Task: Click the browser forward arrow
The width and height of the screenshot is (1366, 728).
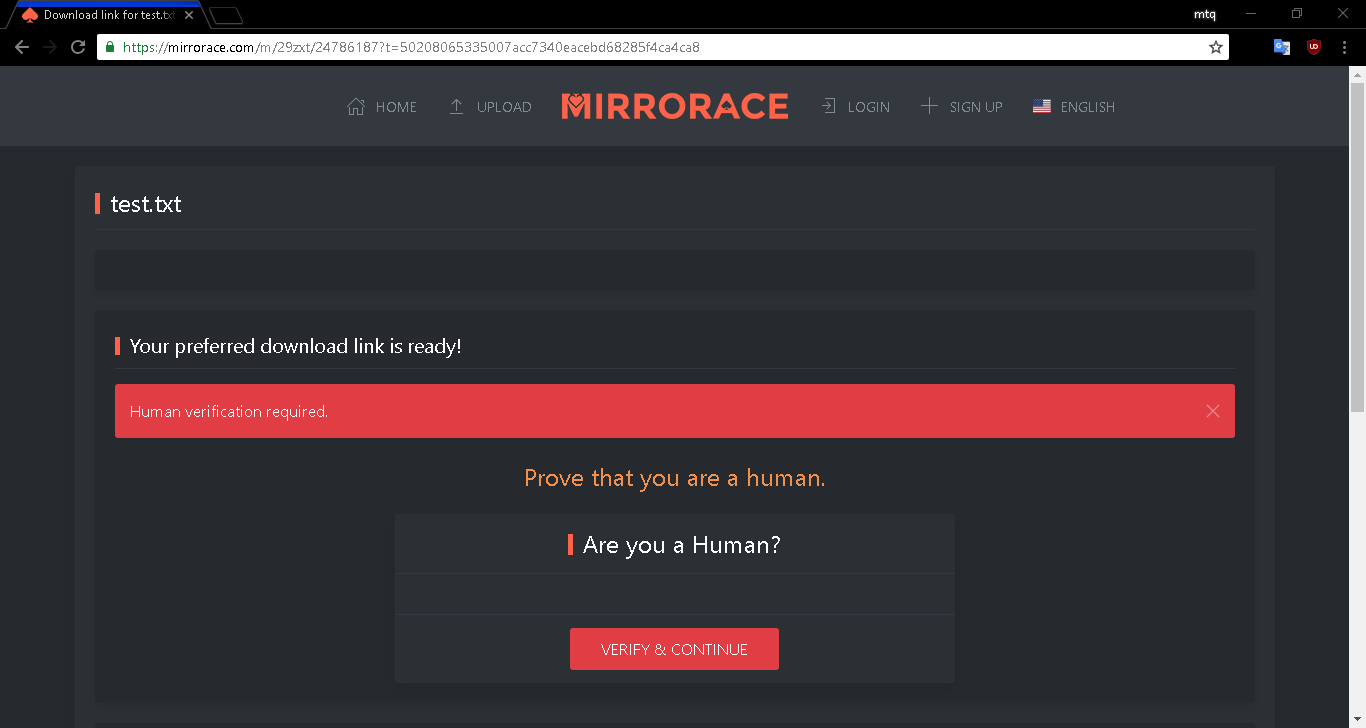Action: point(50,47)
